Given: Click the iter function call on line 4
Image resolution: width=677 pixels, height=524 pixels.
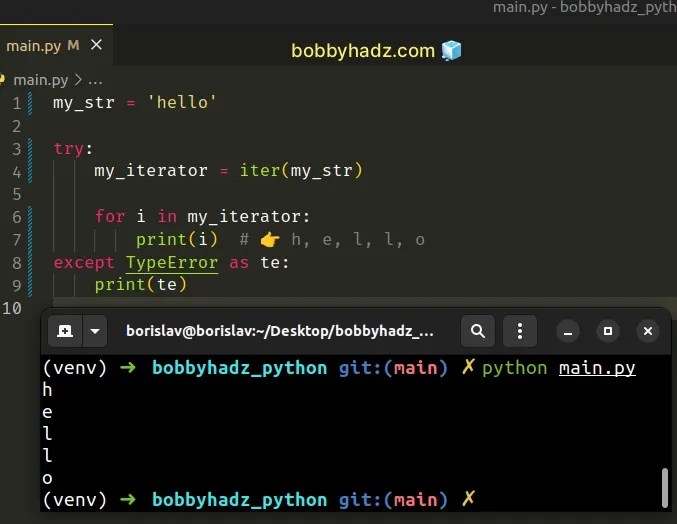Looking at the screenshot, I should (260, 170).
